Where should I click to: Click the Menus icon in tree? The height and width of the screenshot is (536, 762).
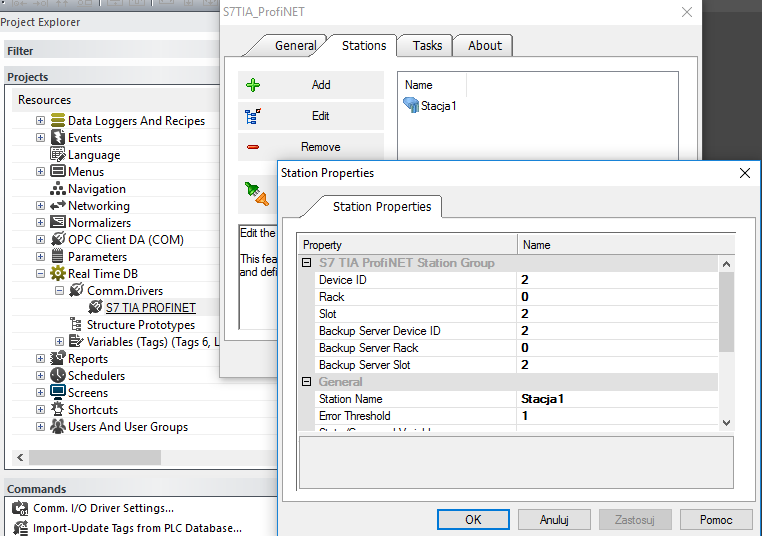tap(58, 171)
